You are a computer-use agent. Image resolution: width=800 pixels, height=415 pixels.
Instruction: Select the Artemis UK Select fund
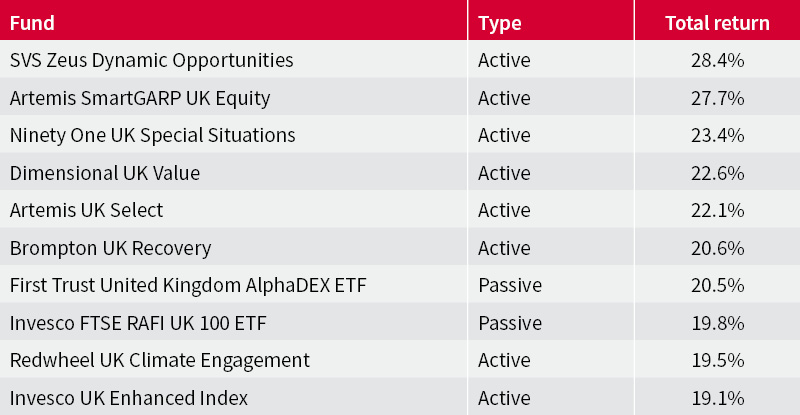86,210
